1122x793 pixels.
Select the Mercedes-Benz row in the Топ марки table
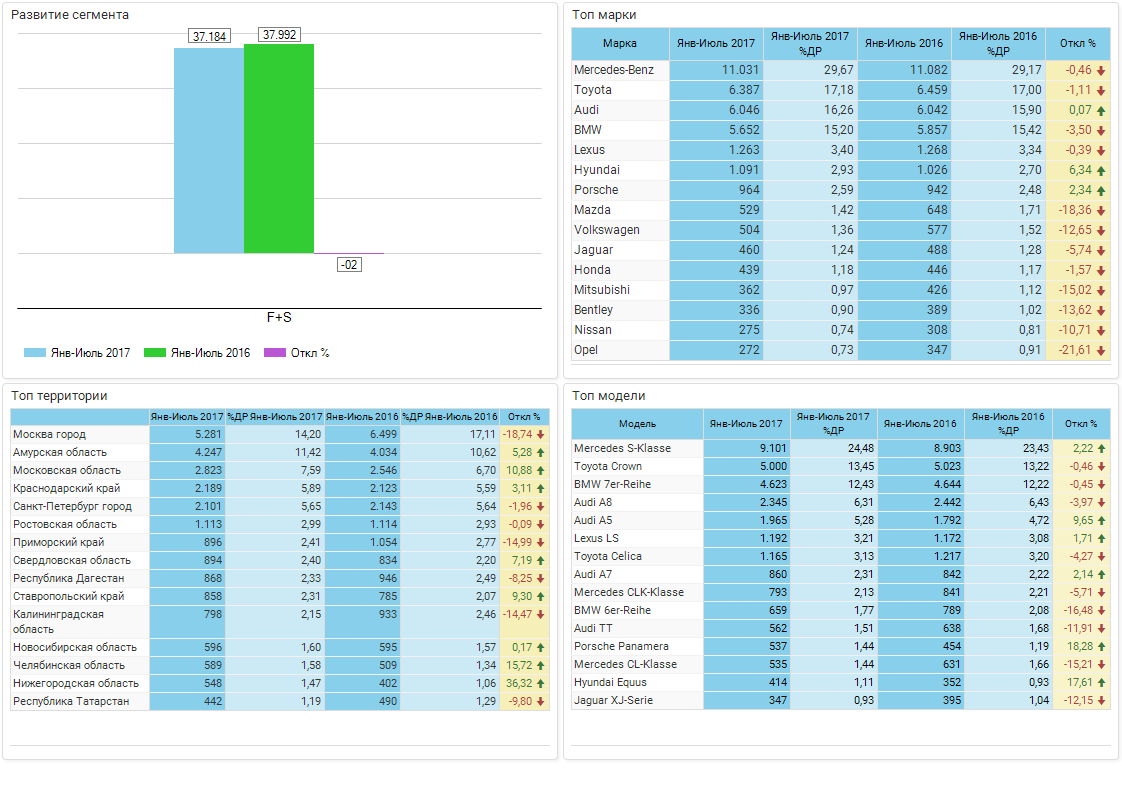click(x=614, y=70)
